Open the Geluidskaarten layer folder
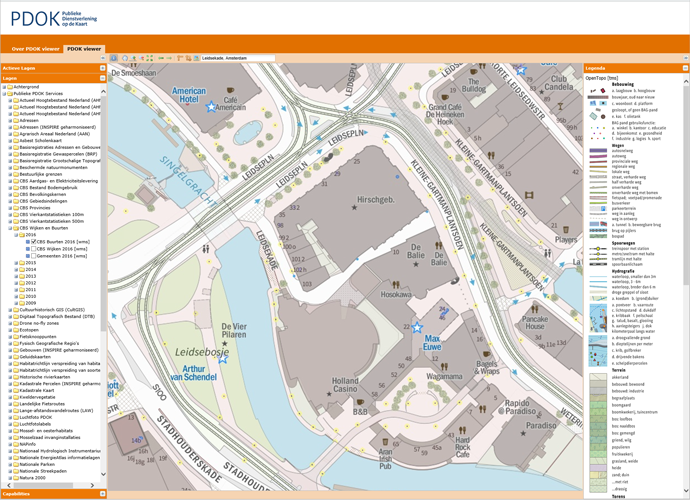Image resolution: width=690 pixels, height=500 pixels. (16, 357)
